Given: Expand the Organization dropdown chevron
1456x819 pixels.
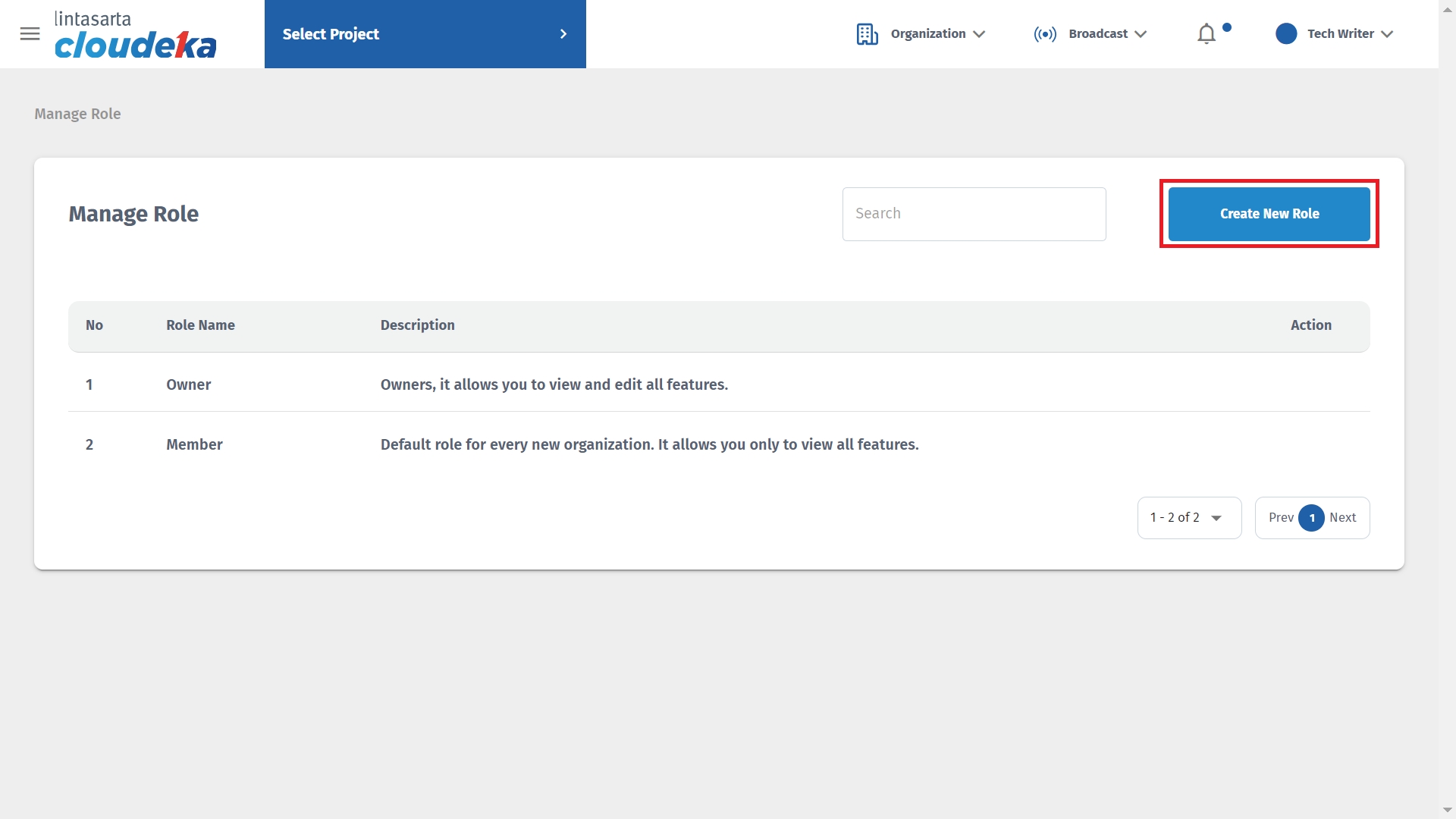Looking at the screenshot, I should (979, 34).
